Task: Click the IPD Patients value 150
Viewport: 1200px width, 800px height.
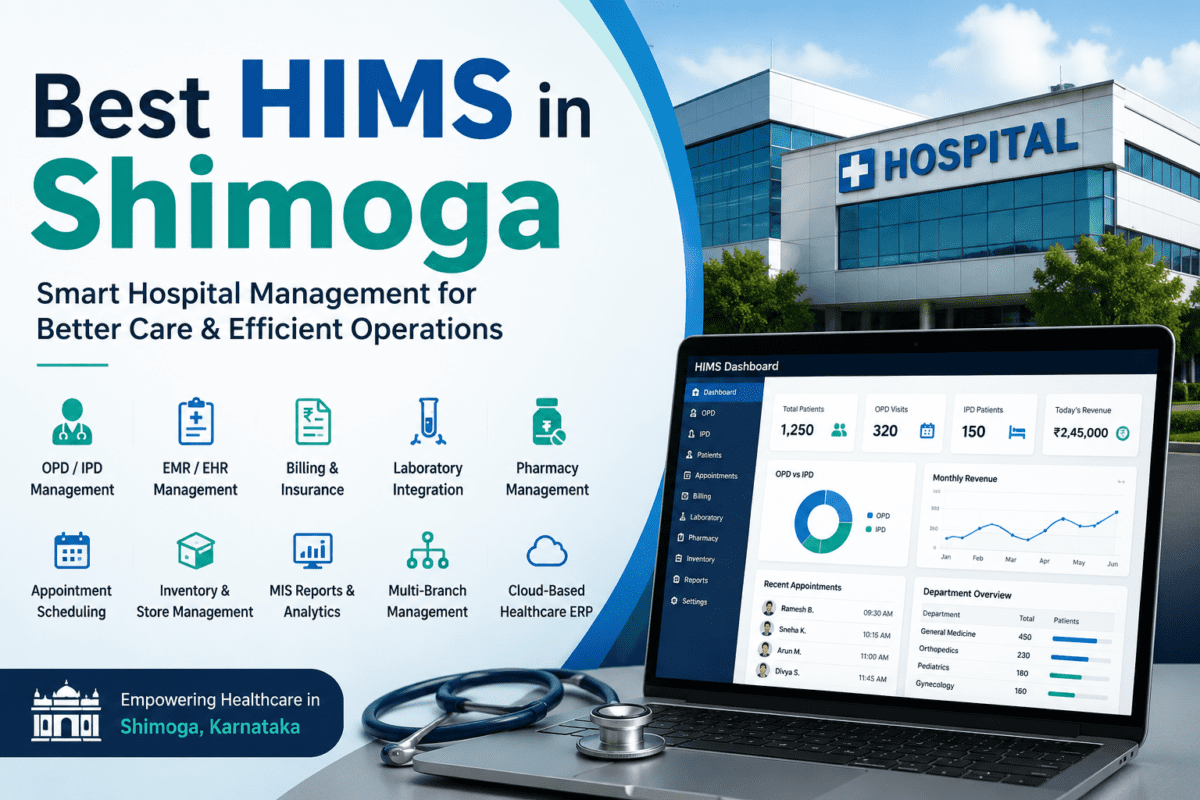Action: coord(973,432)
